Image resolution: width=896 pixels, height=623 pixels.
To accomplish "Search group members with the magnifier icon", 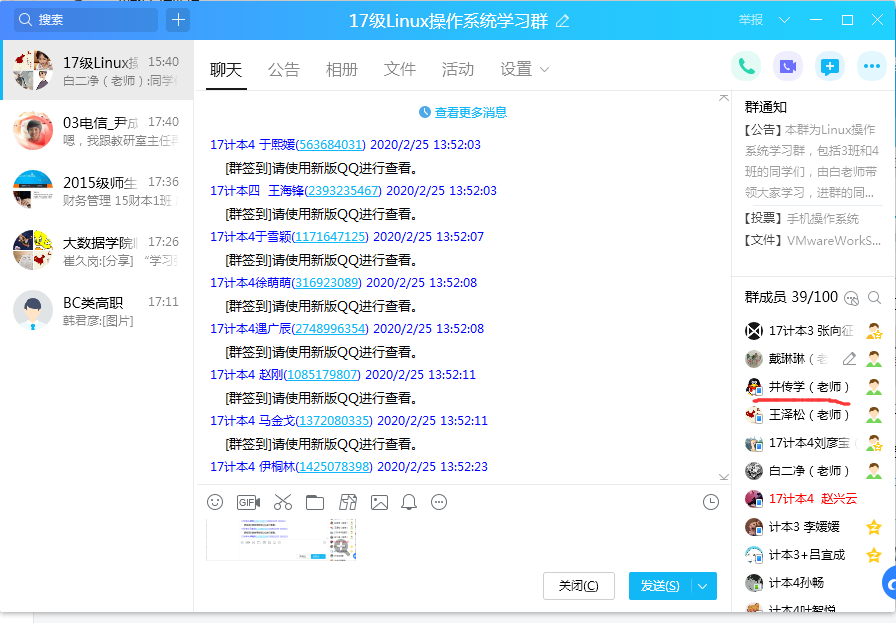I will coord(874,297).
